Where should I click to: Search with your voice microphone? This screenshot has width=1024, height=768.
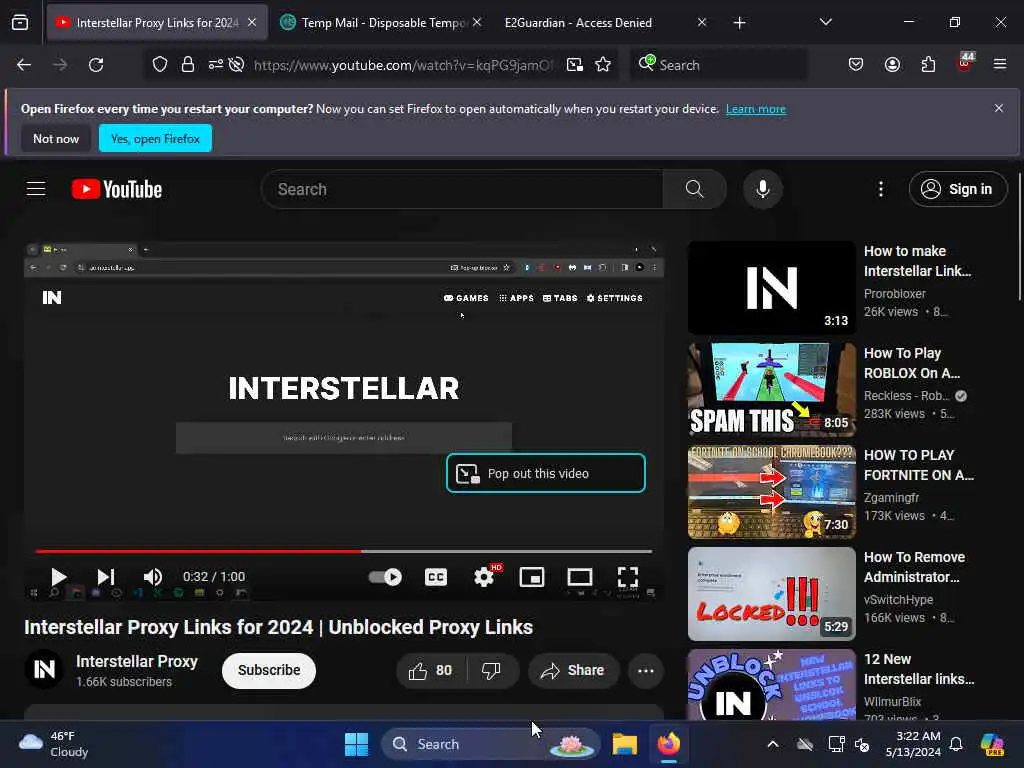[762, 189]
